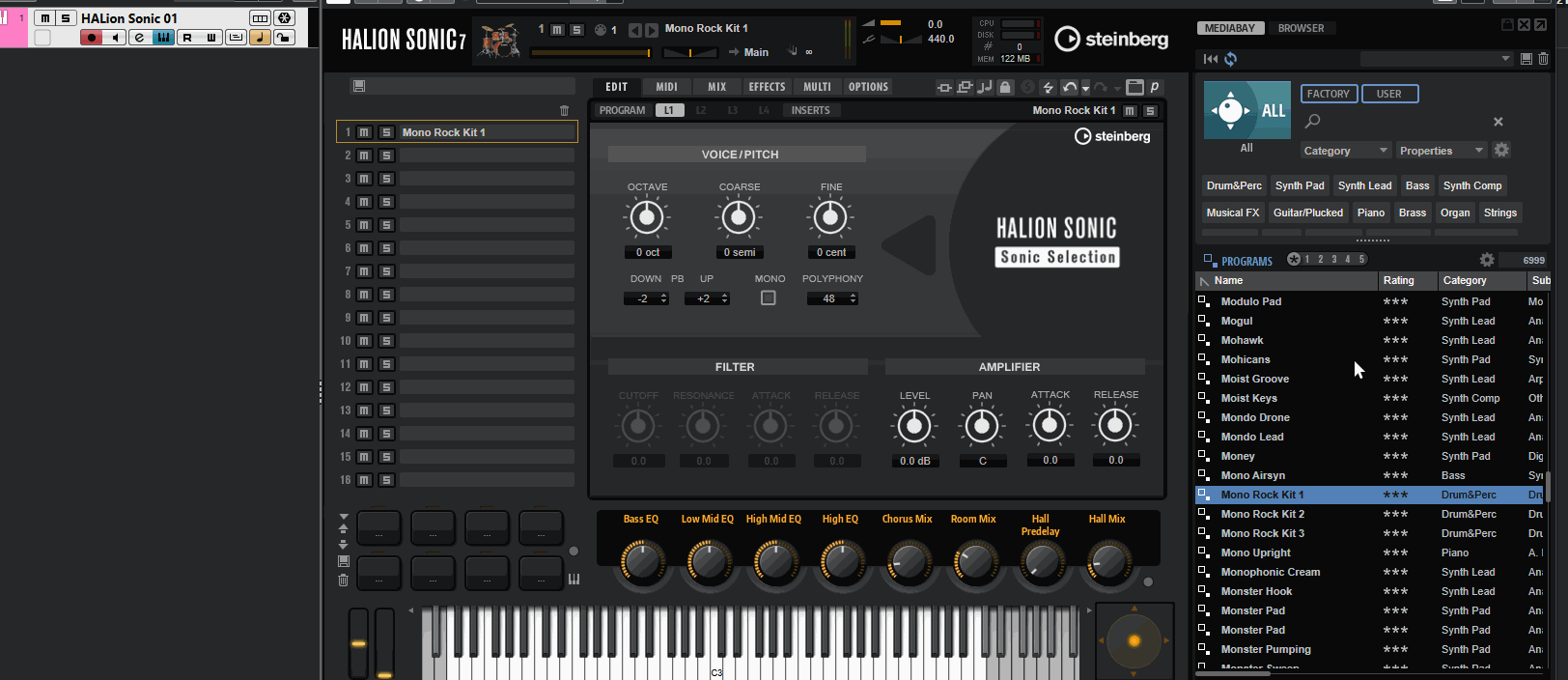Toggle mute in the program header bar
The width and height of the screenshot is (1568, 680).
click(557, 30)
